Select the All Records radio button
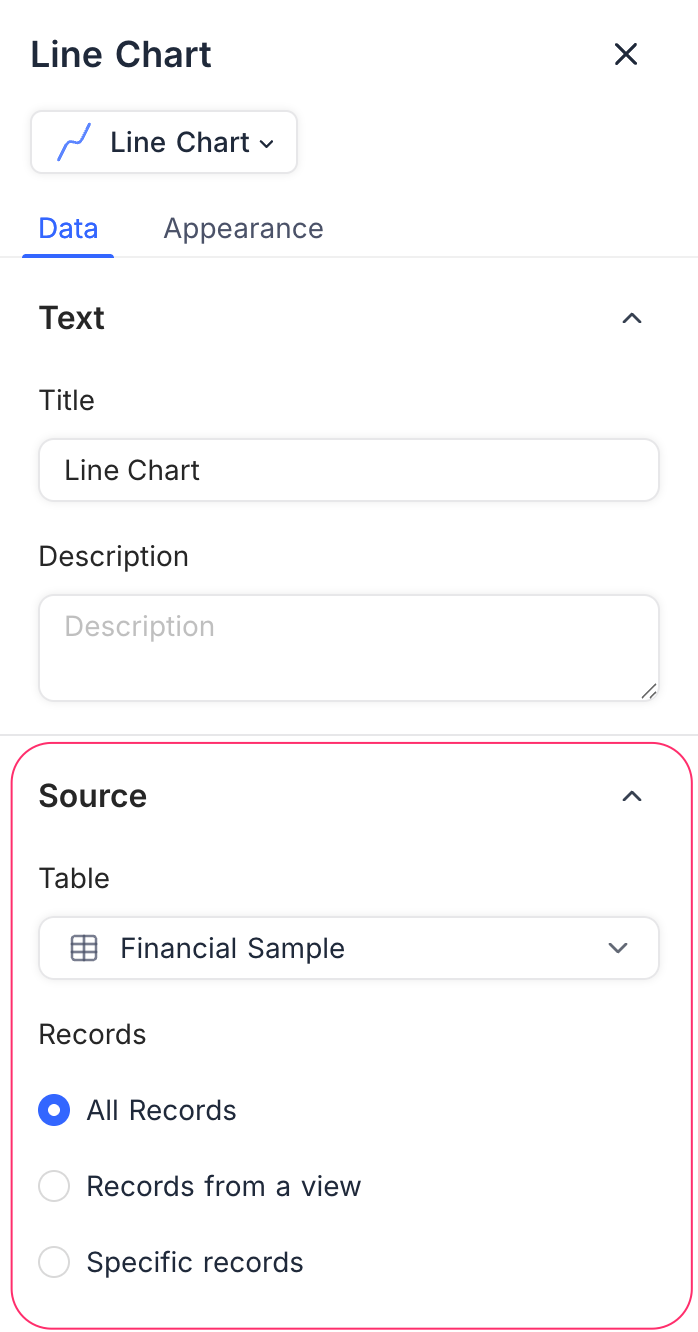Image resolution: width=698 pixels, height=1332 pixels. pyautogui.click(x=54, y=1110)
